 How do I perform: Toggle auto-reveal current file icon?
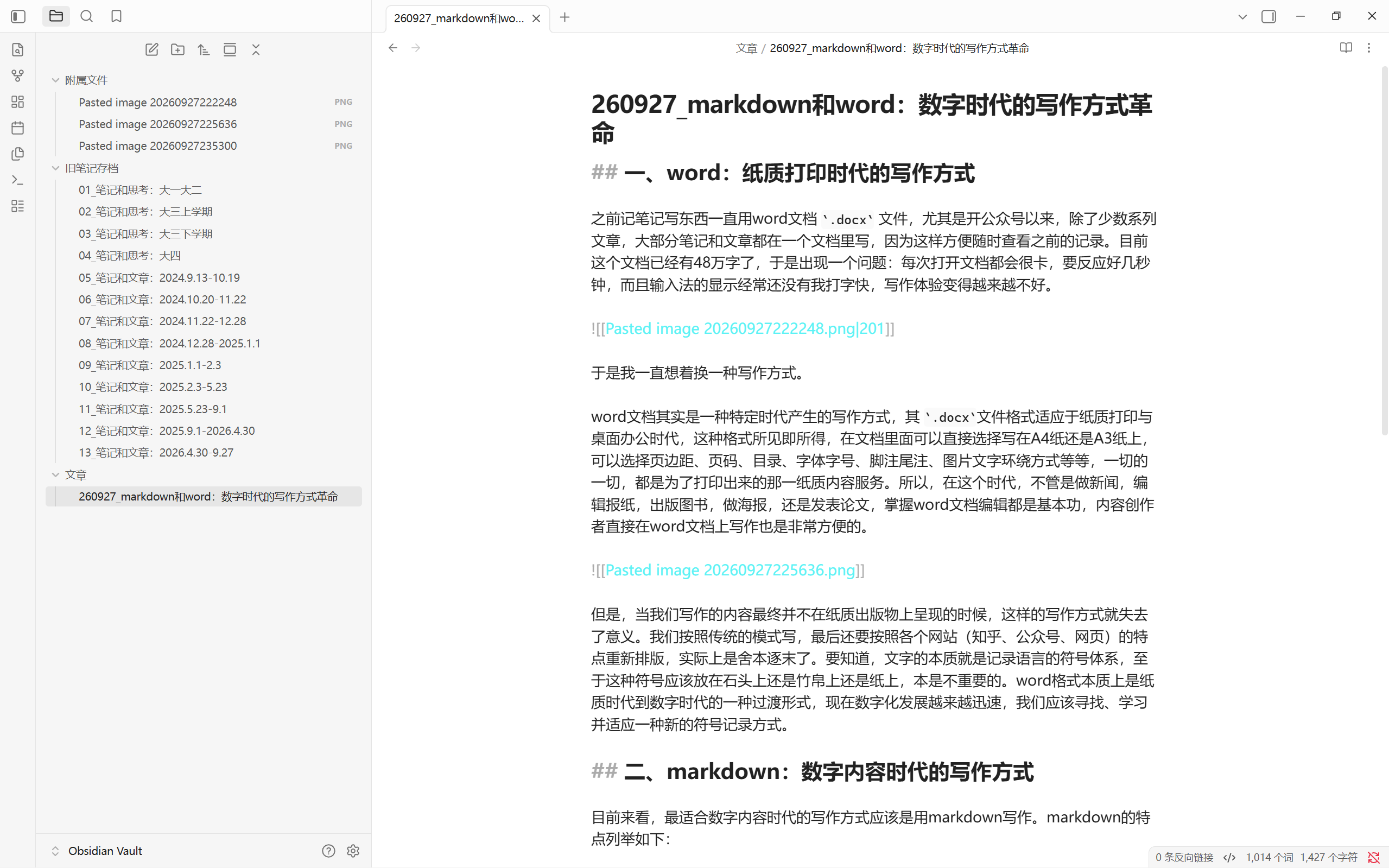pyautogui.click(x=230, y=49)
